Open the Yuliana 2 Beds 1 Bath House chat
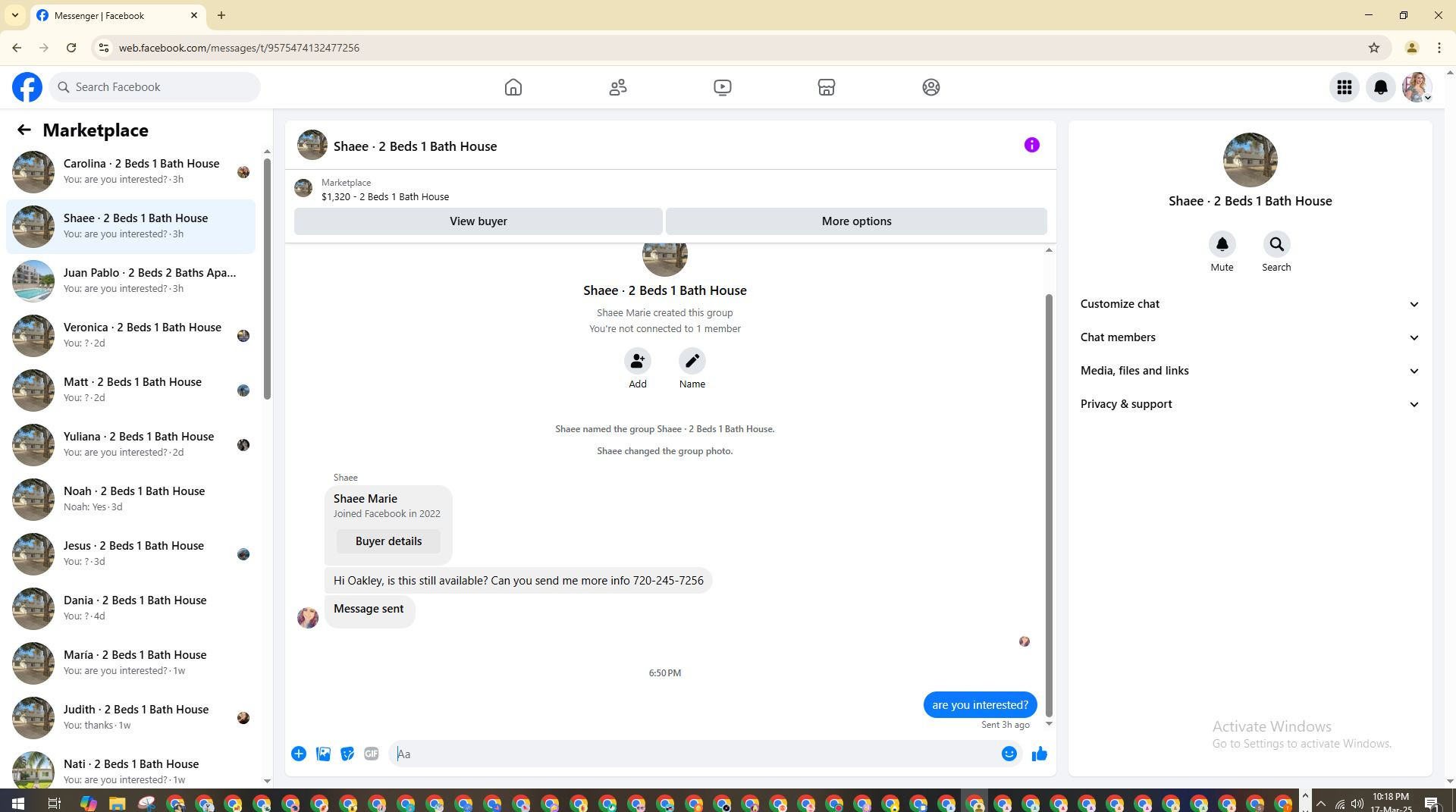1456x812 pixels. pos(130,445)
